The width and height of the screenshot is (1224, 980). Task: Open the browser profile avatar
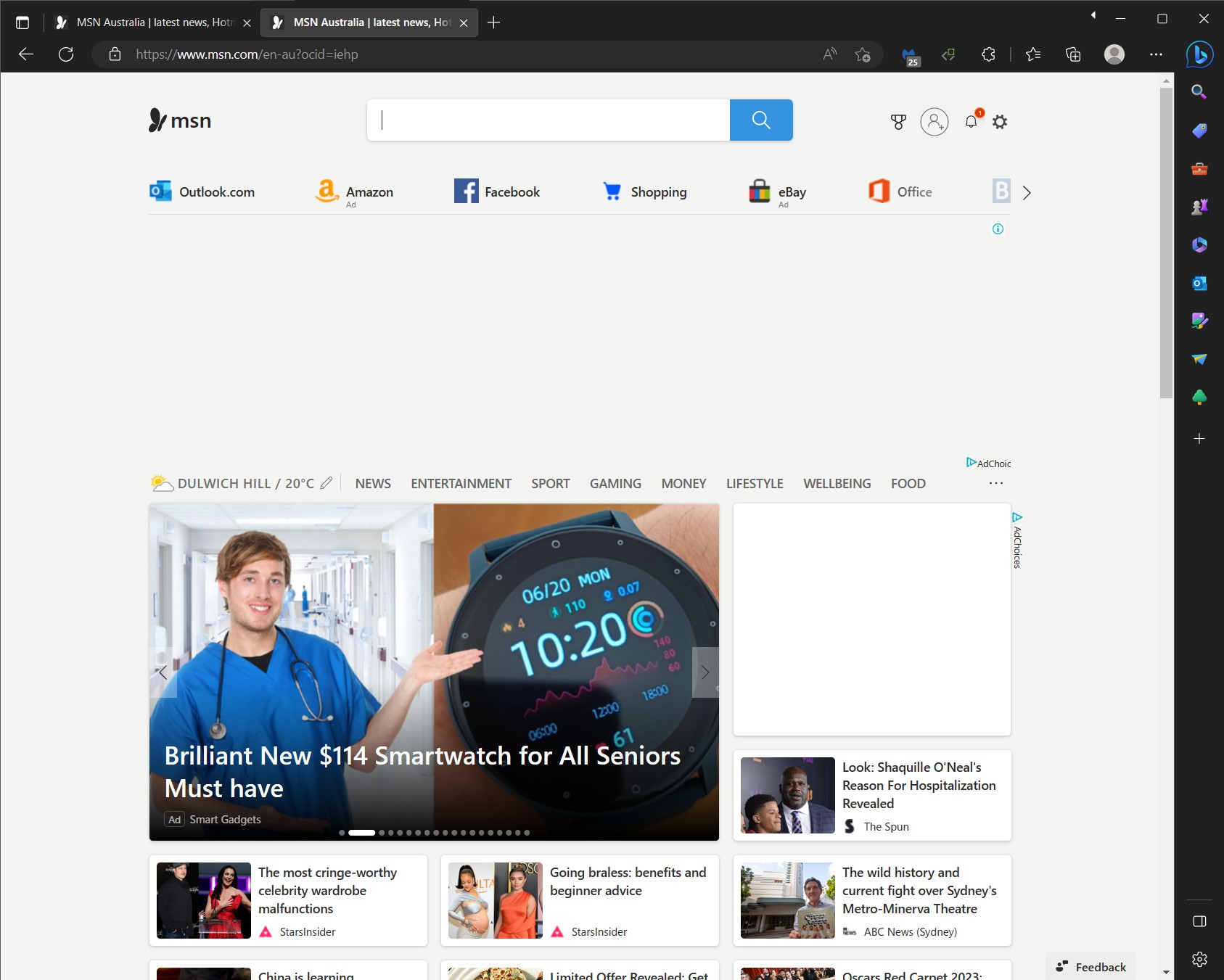click(1114, 54)
